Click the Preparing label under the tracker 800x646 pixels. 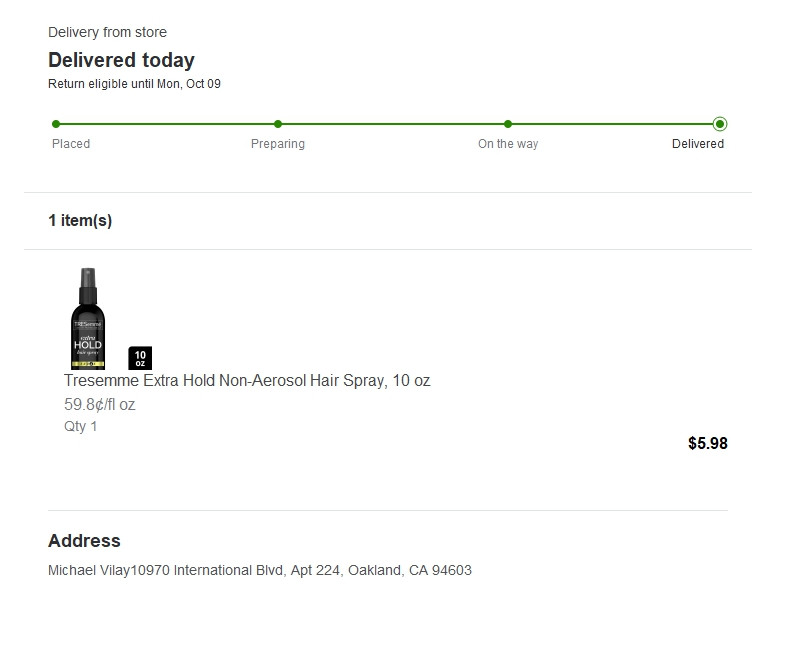point(278,144)
